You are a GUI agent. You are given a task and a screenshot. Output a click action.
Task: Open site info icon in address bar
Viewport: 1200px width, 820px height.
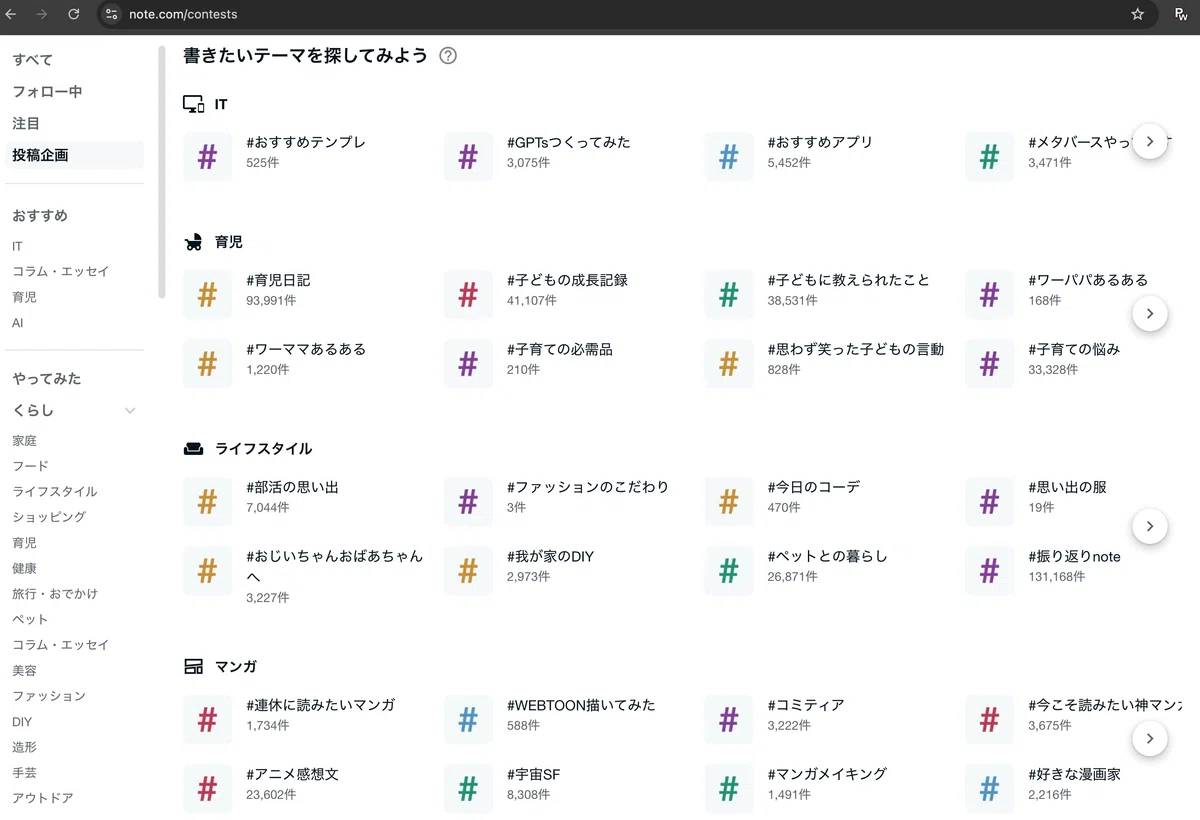(x=111, y=14)
